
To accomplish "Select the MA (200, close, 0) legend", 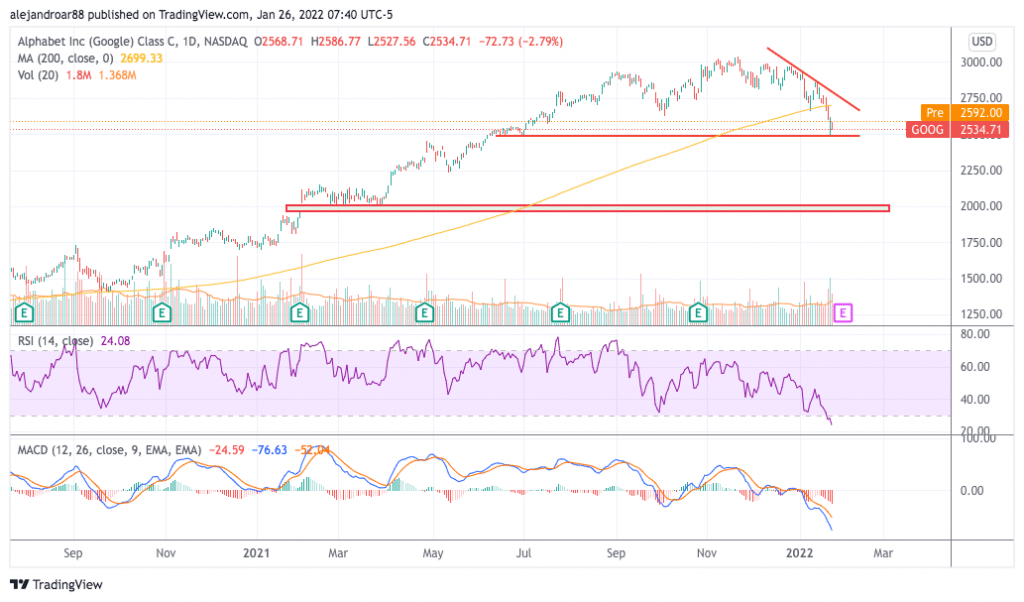I will 65,58.
